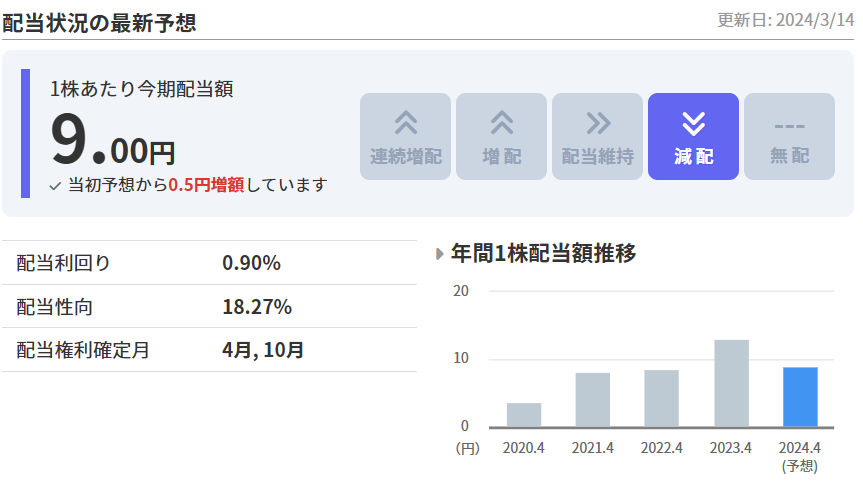Click the 2021.4 dividend bar
Viewport: 863px width, 481px height.
593,400
